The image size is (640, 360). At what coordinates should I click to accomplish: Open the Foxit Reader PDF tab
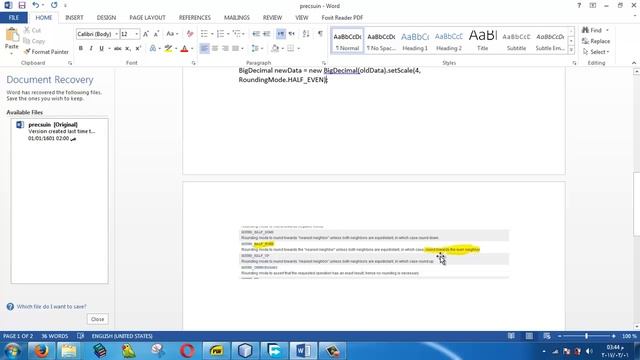342,18
